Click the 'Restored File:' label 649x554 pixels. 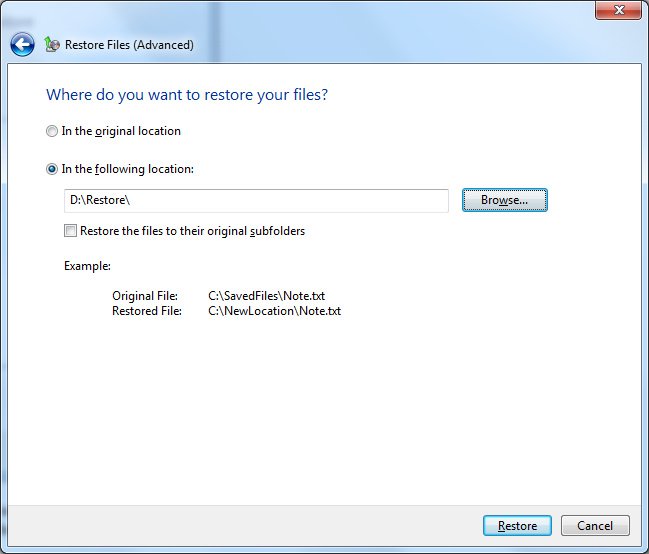click(x=147, y=311)
